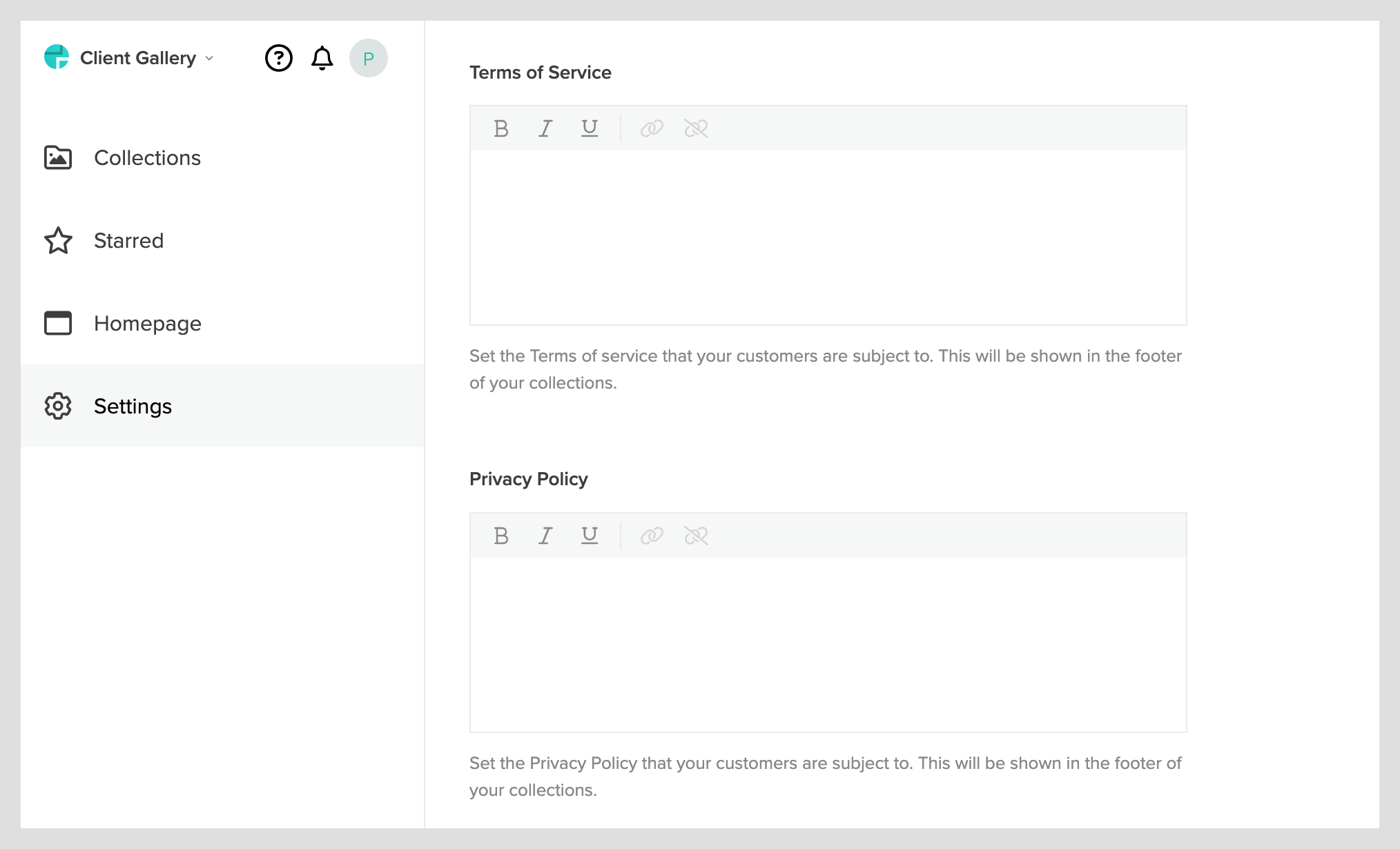
Task: Click Bold in Terms of Service toolbar
Action: (501, 128)
